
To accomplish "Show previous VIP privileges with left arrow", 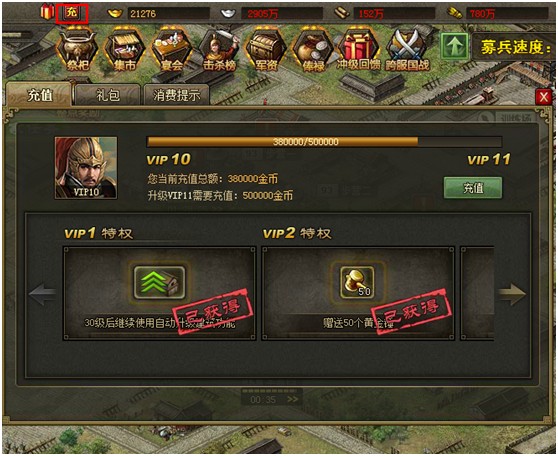I will point(42,294).
